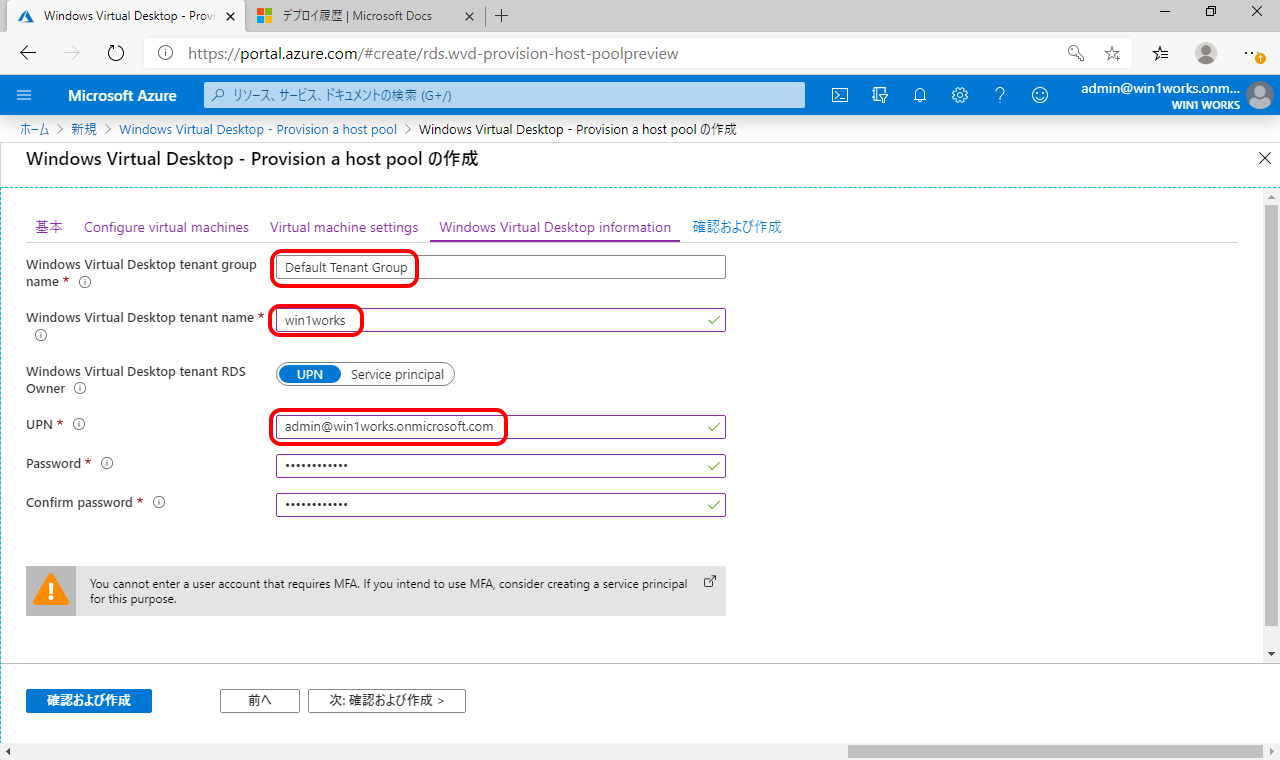This screenshot has height=760, width=1280.
Task: Click the Azure resource search box
Action: pyautogui.click(x=505, y=95)
